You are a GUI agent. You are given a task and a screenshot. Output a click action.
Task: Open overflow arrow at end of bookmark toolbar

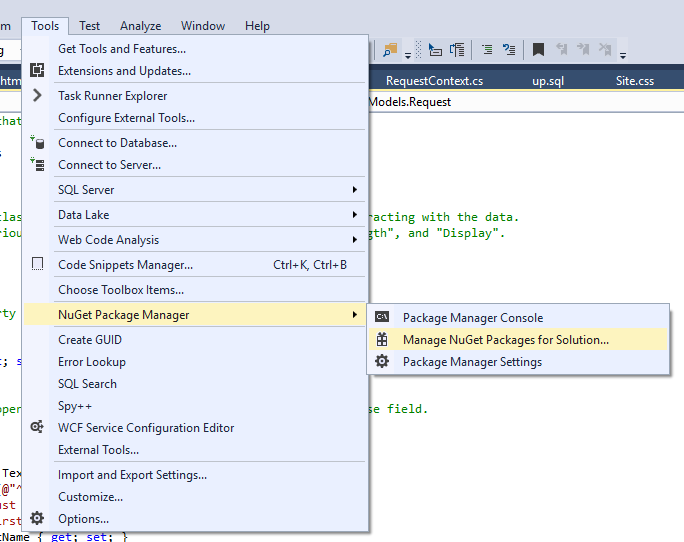623,55
